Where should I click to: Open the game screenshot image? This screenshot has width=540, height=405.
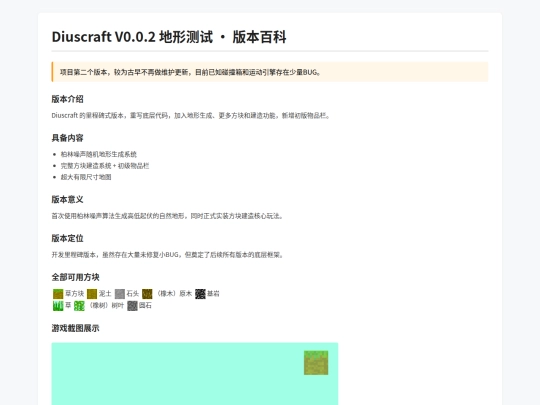point(195,374)
